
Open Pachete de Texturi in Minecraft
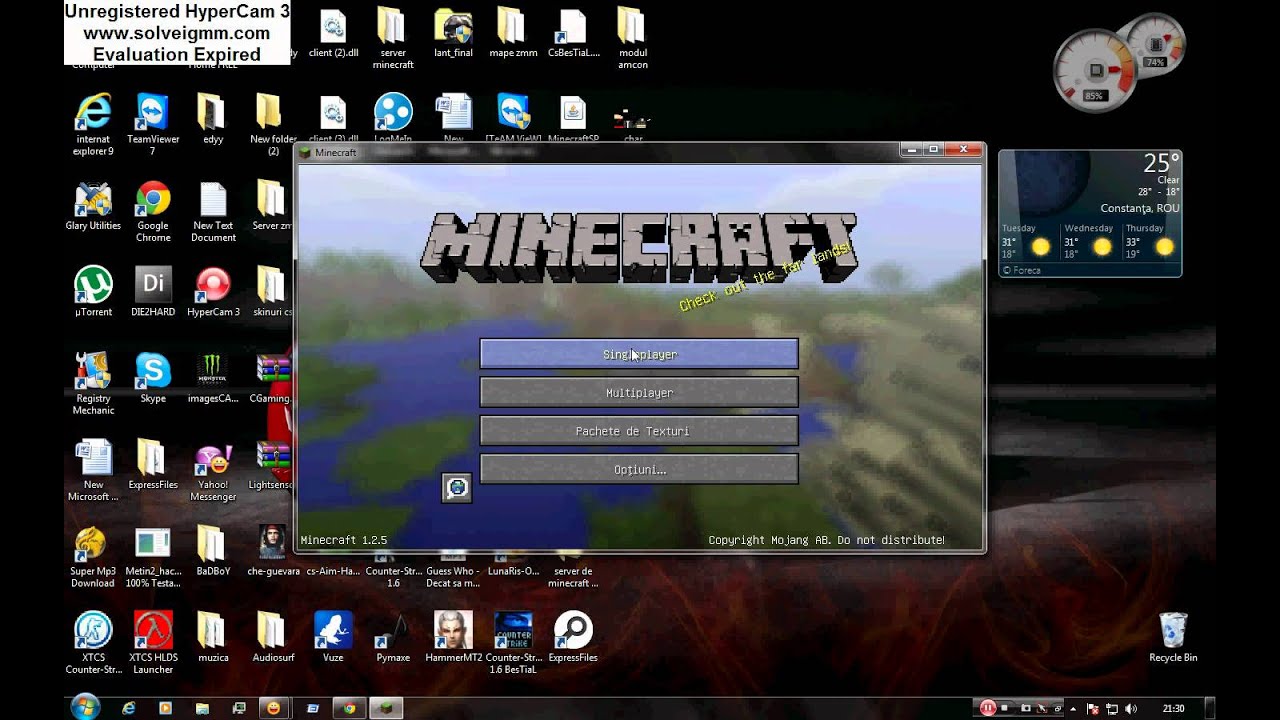pyautogui.click(x=639, y=431)
